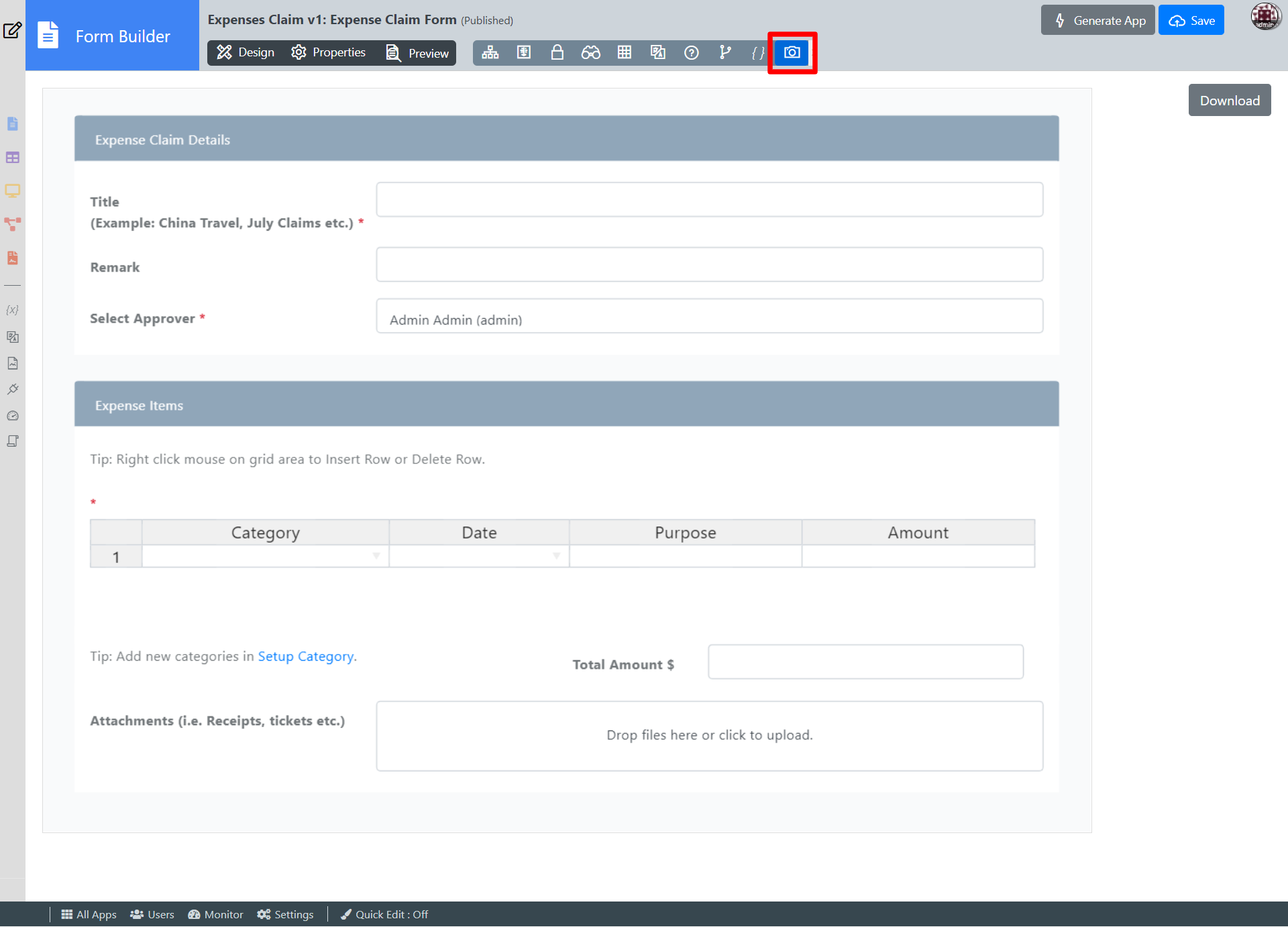Open the grid table icon in toolbar

(x=624, y=52)
